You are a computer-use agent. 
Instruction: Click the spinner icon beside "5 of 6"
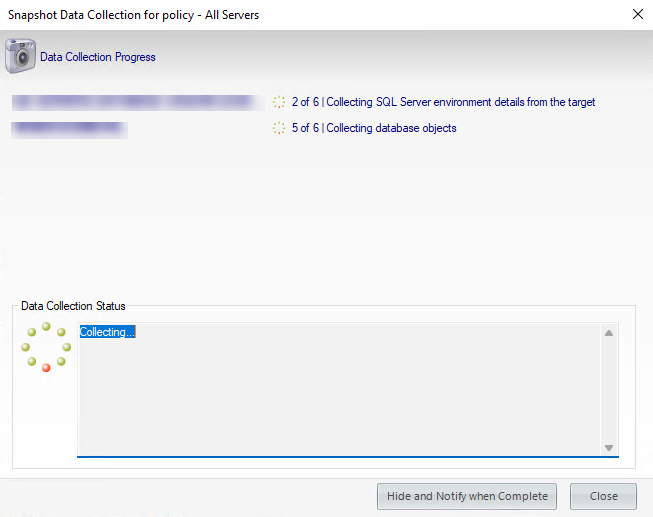click(x=279, y=128)
